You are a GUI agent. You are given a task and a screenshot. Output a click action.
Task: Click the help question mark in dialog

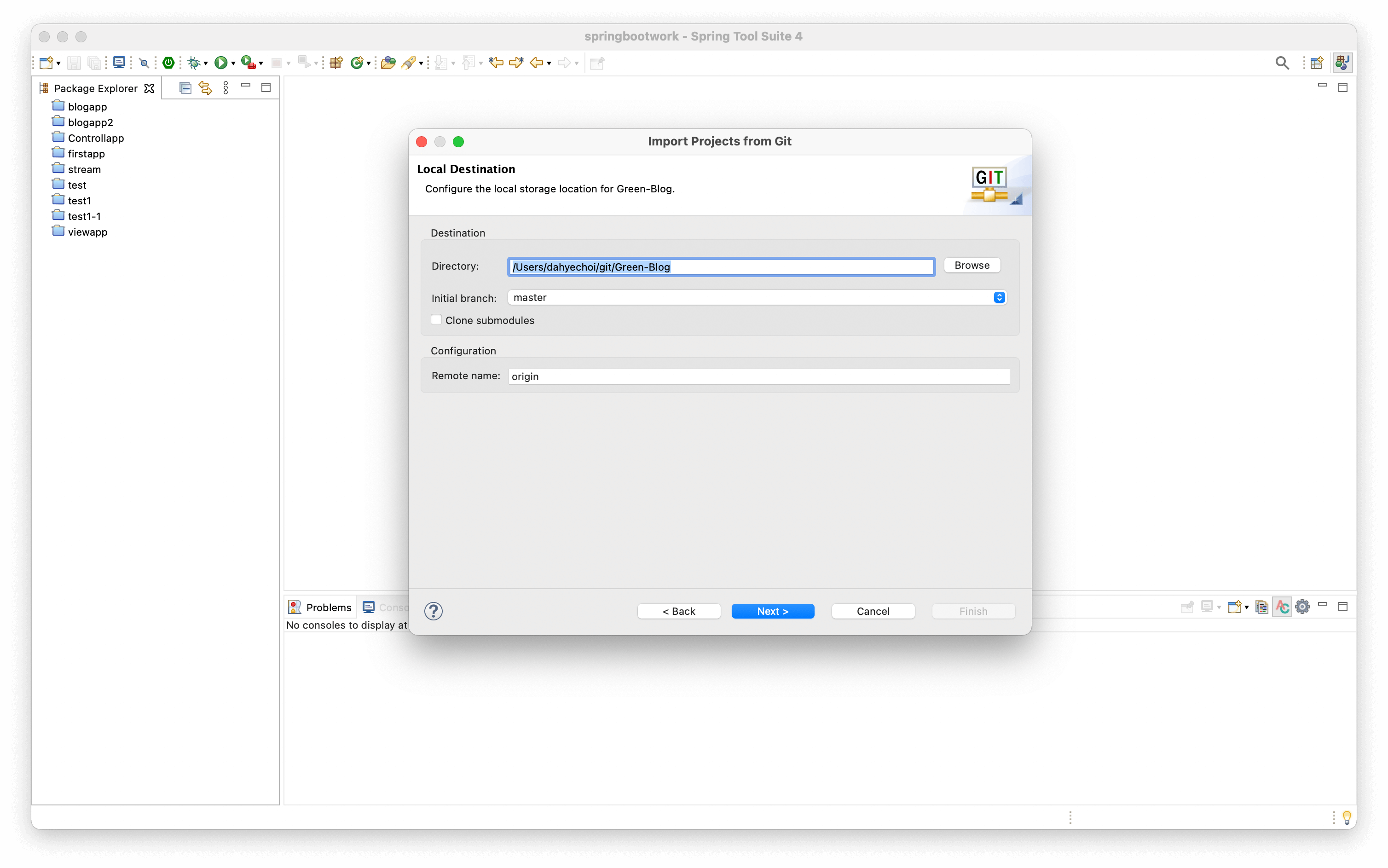[x=434, y=611]
